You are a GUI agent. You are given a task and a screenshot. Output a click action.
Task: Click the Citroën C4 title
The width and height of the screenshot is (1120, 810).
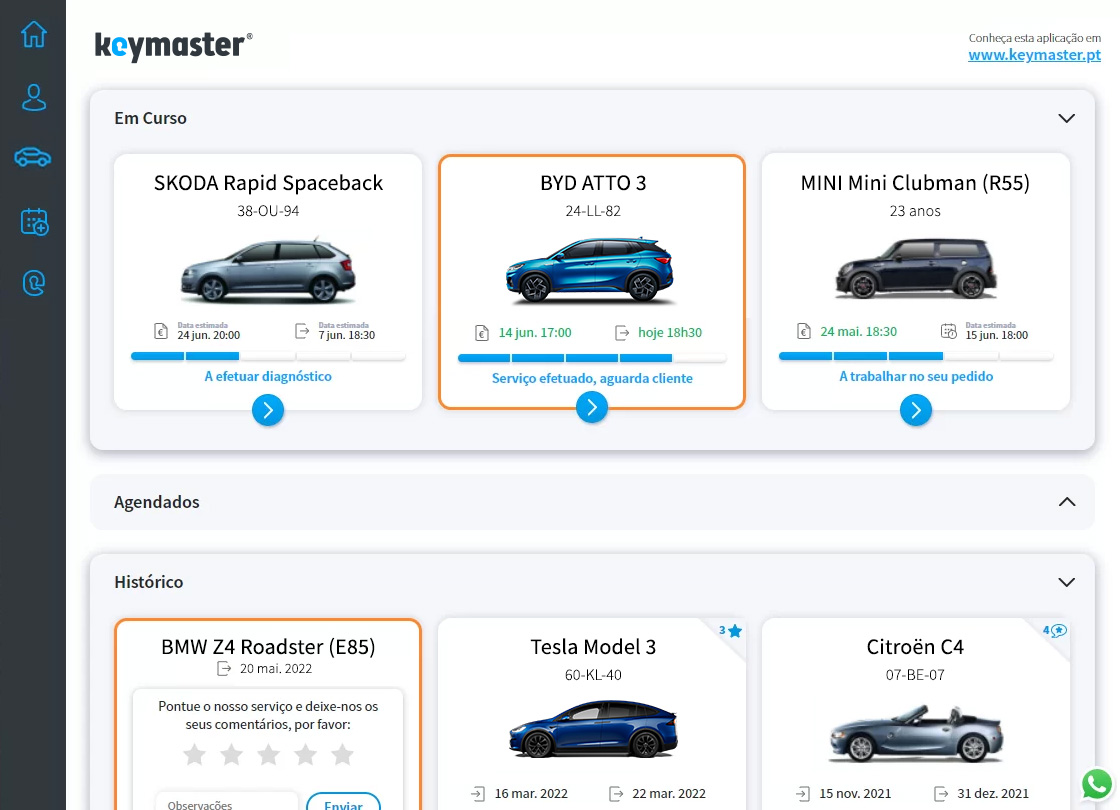(915, 646)
